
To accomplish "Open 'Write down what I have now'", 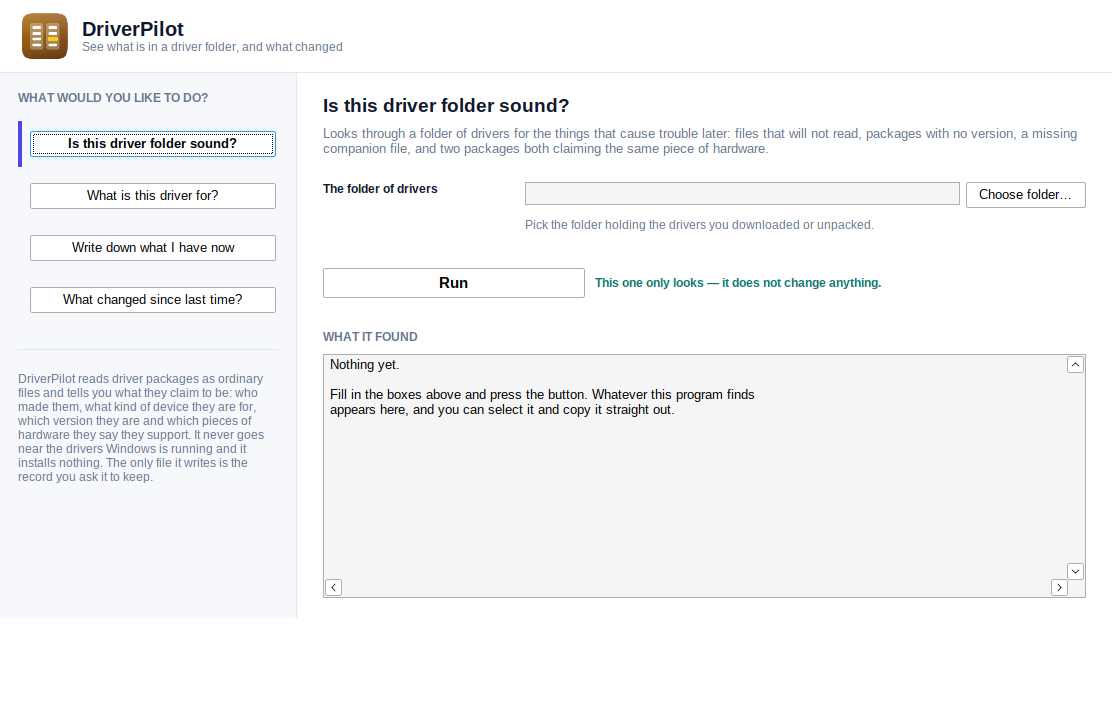I will point(152,248).
